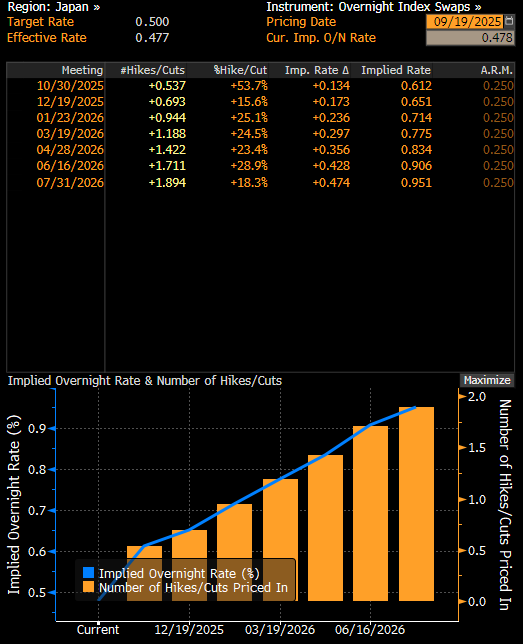Select the 01/23/2026 meeting row
The image size is (523, 644).
[260, 118]
